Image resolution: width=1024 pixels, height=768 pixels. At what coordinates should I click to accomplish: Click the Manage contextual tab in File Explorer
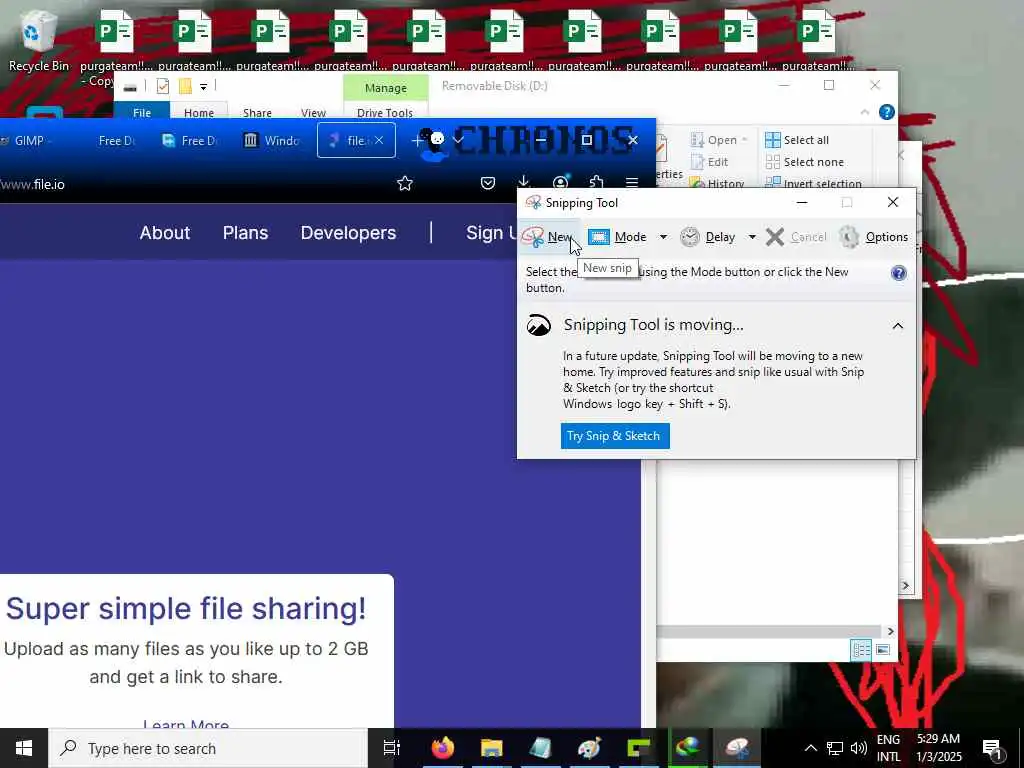coord(385,88)
